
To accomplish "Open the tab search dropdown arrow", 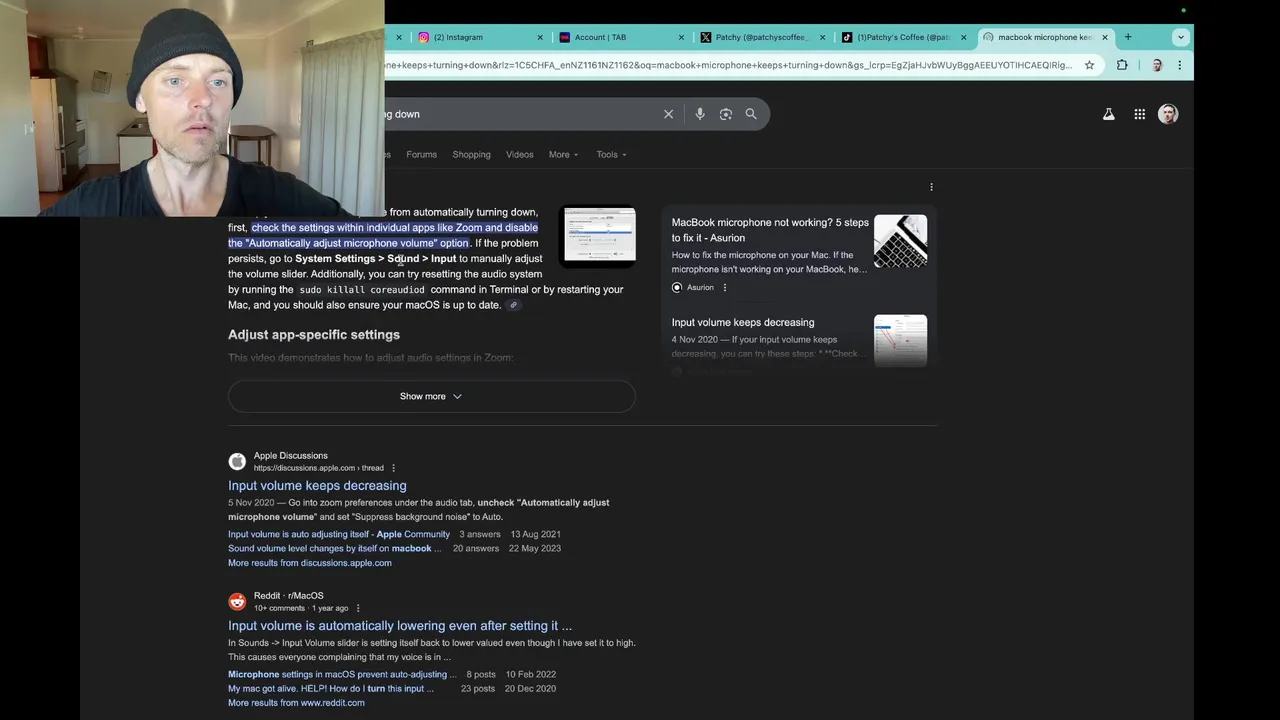I will click(x=1181, y=37).
